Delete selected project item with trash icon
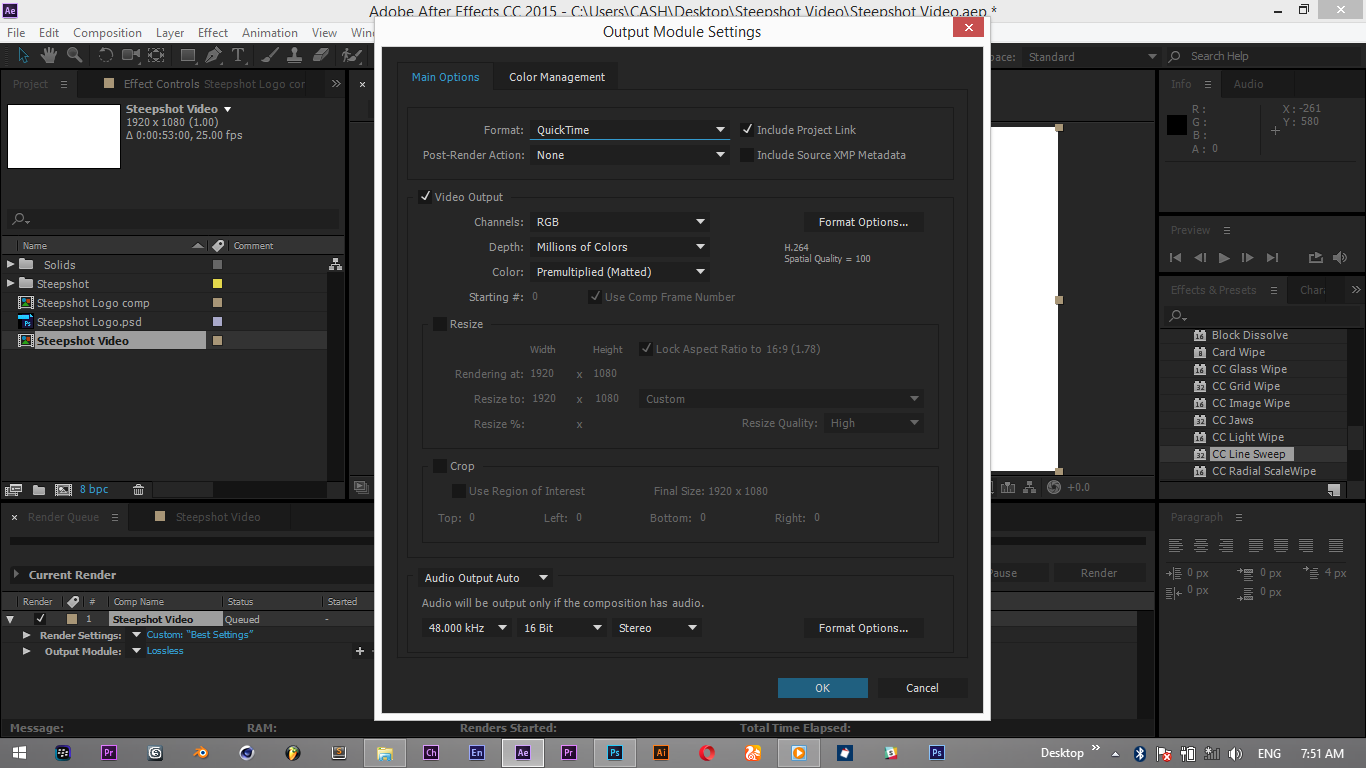The width and height of the screenshot is (1366, 768). point(139,490)
